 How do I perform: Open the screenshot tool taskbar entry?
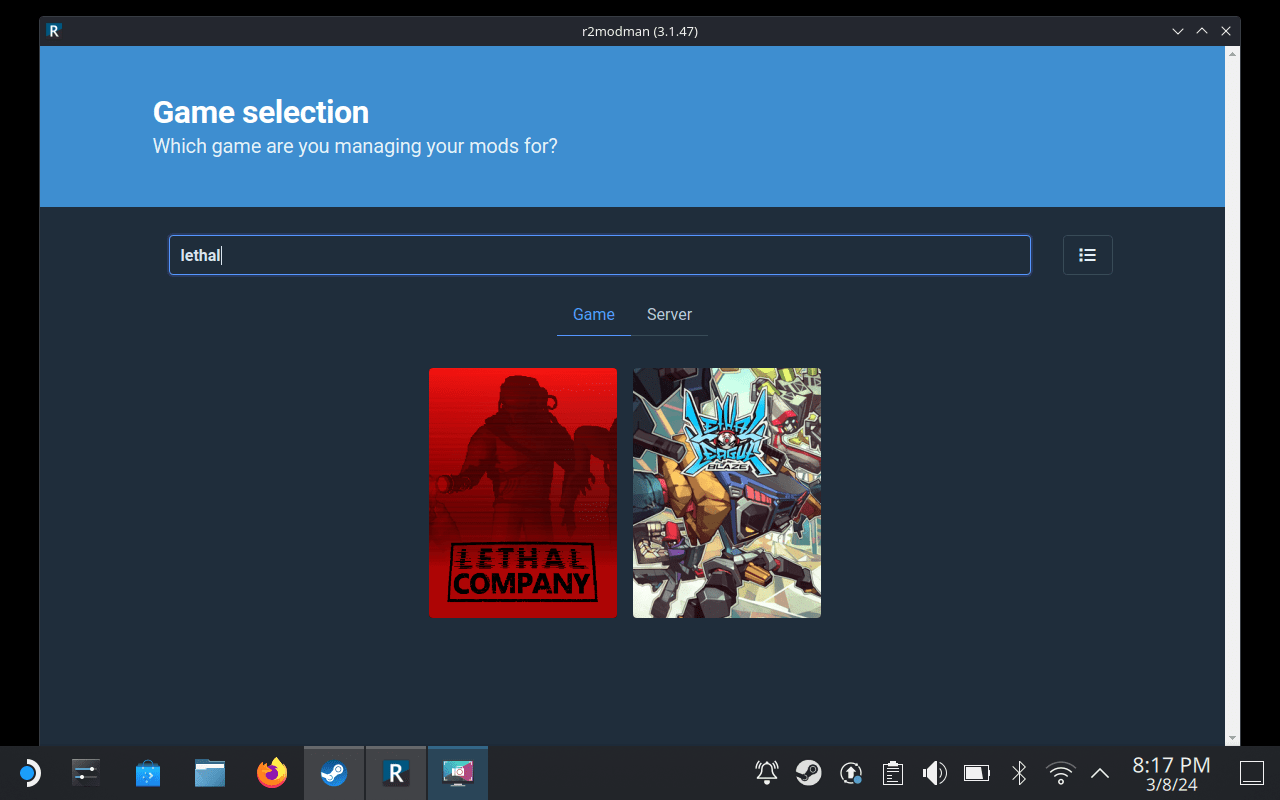point(458,773)
